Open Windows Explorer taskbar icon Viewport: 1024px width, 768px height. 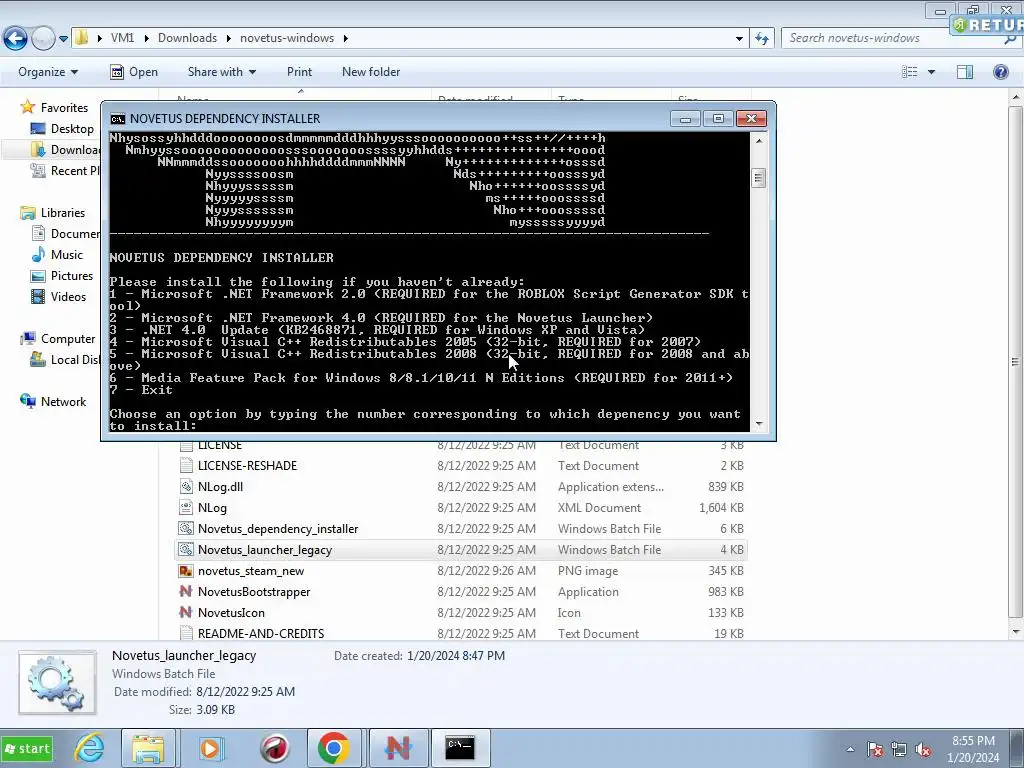point(148,748)
